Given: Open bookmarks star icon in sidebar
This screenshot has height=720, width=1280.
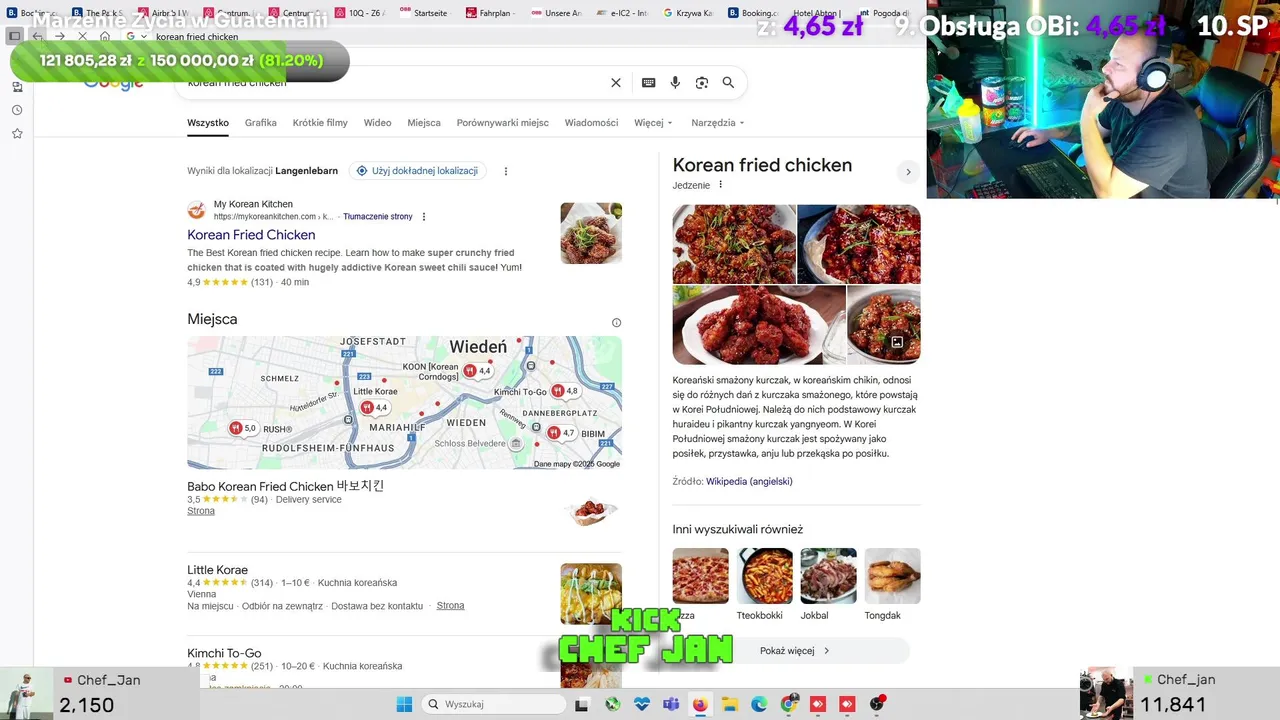Looking at the screenshot, I should click(17, 133).
